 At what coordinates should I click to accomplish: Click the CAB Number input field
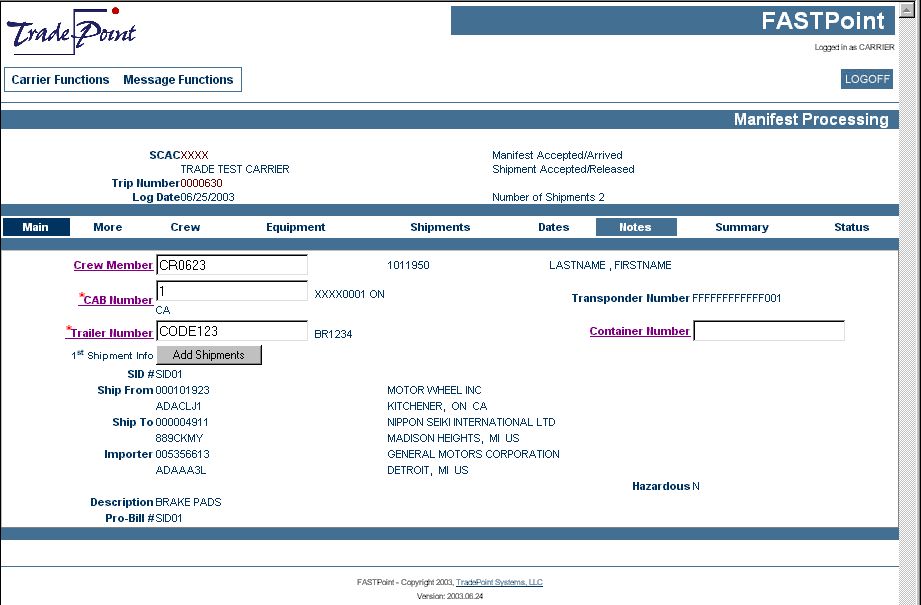(232, 291)
